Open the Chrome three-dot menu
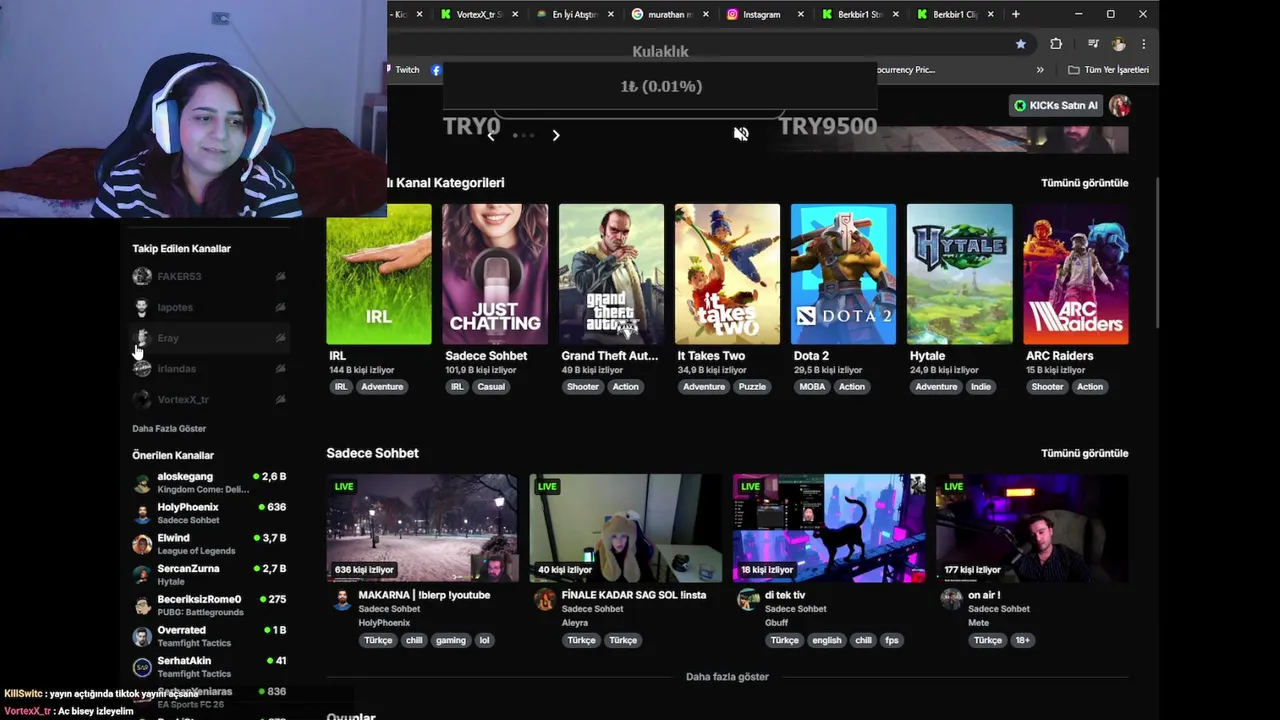 [x=1143, y=44]
